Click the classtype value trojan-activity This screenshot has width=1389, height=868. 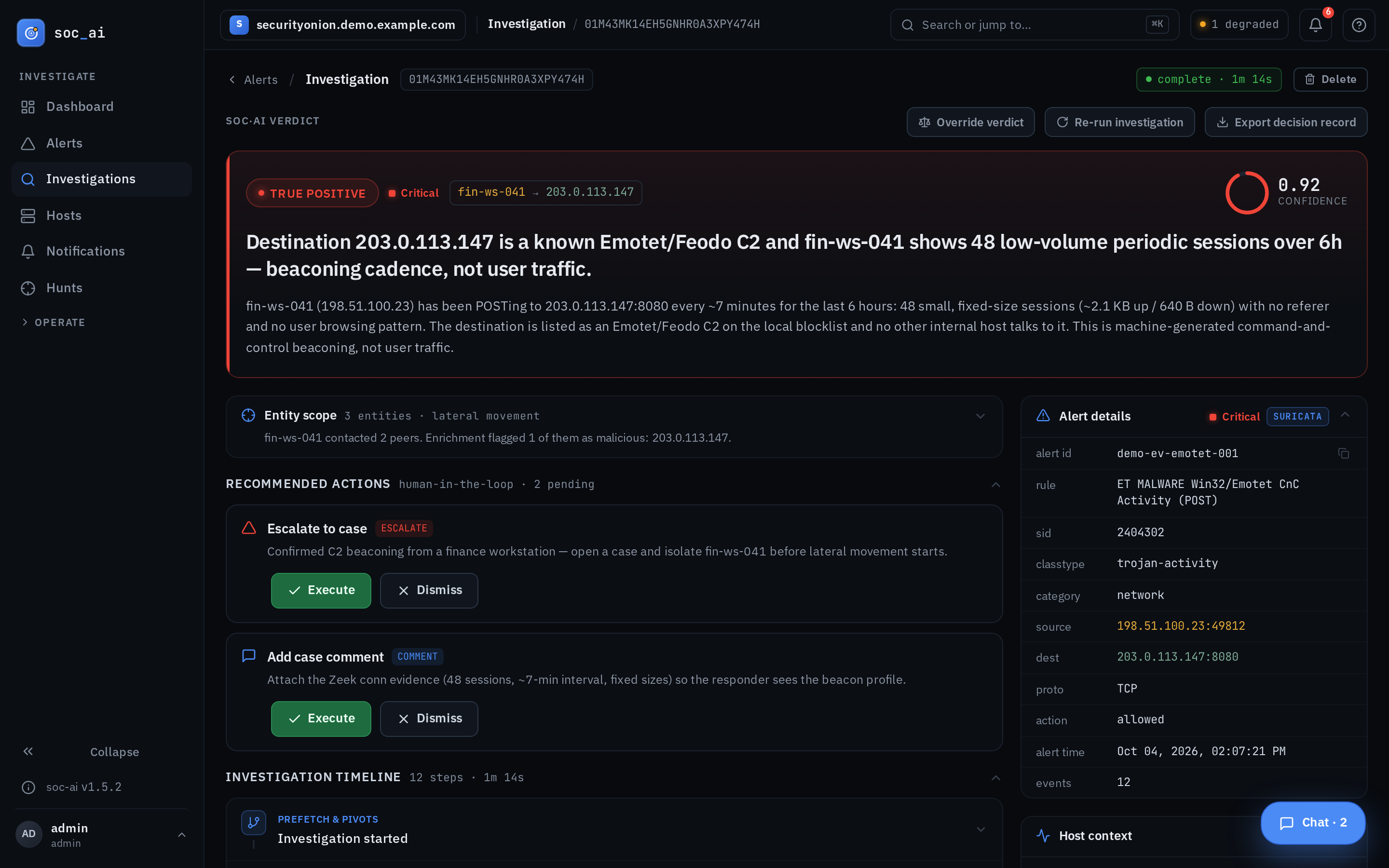click(1167, 563)
